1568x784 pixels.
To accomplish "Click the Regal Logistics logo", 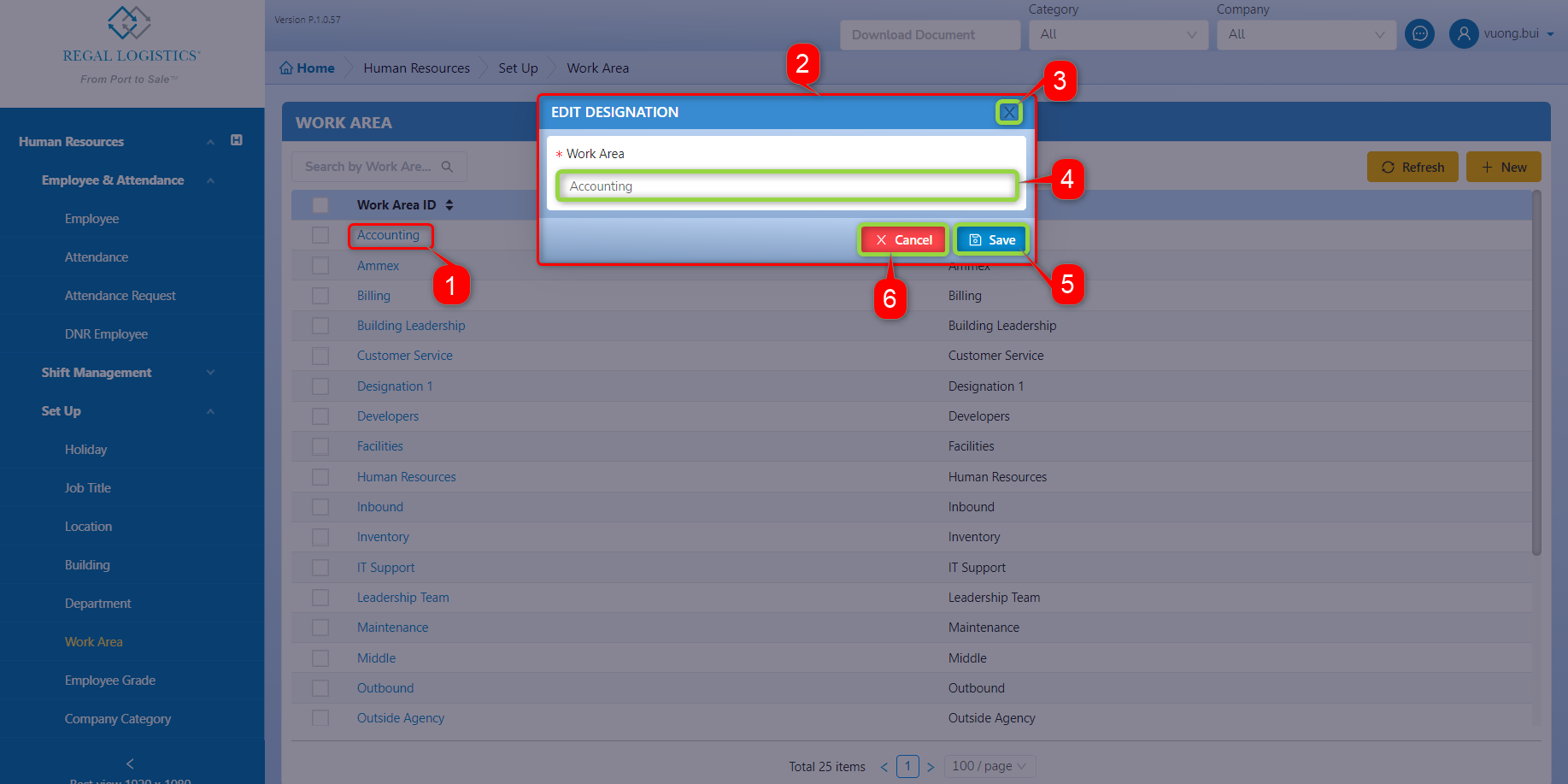I will 131,45.
